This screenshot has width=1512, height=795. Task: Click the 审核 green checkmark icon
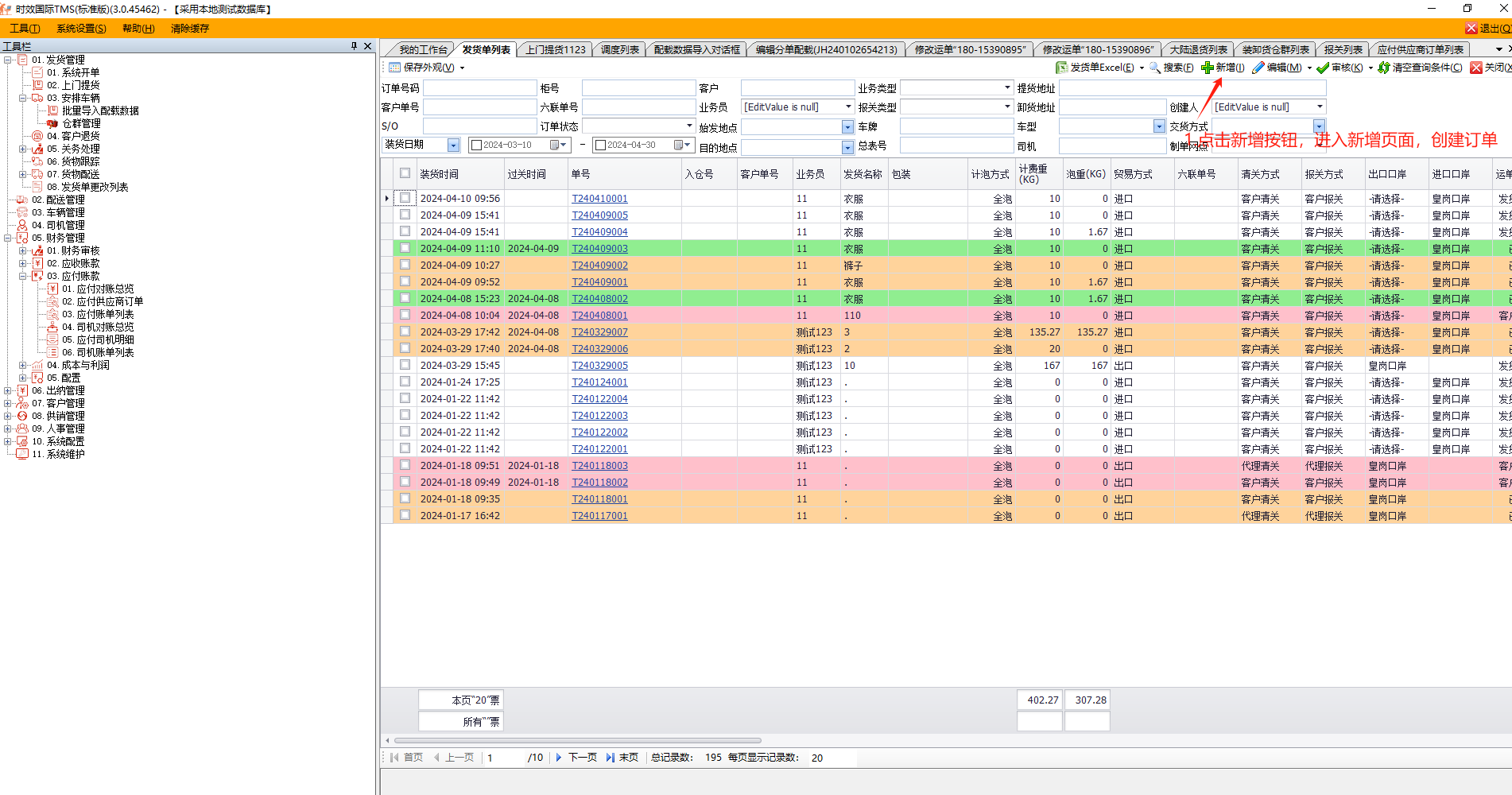[1323, 68]
